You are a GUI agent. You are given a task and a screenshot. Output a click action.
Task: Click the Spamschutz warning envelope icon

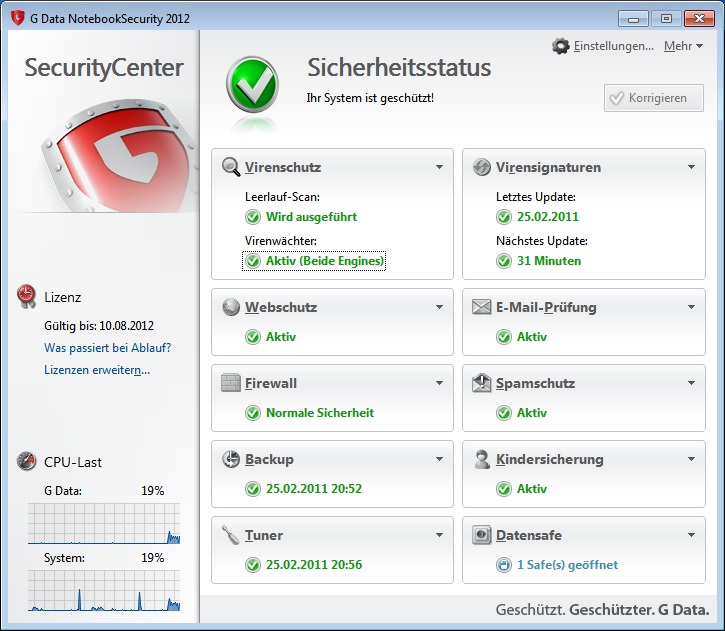481,383
